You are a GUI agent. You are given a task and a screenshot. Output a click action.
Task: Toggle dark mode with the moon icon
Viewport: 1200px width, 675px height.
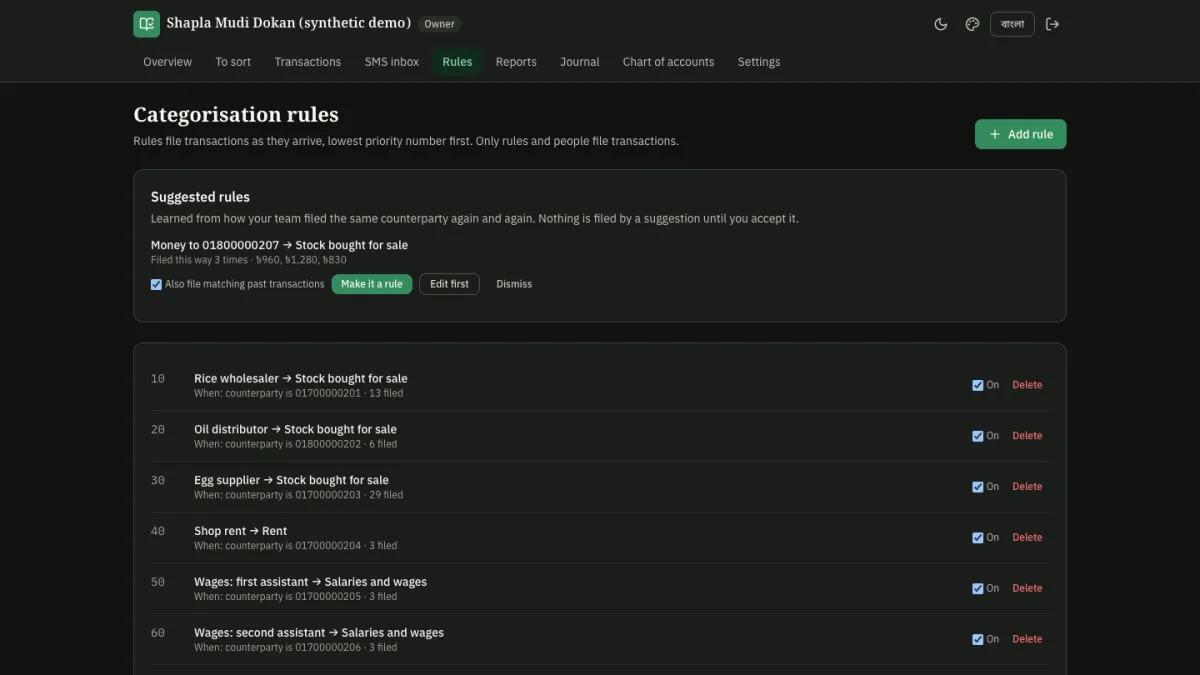(941, 24)
